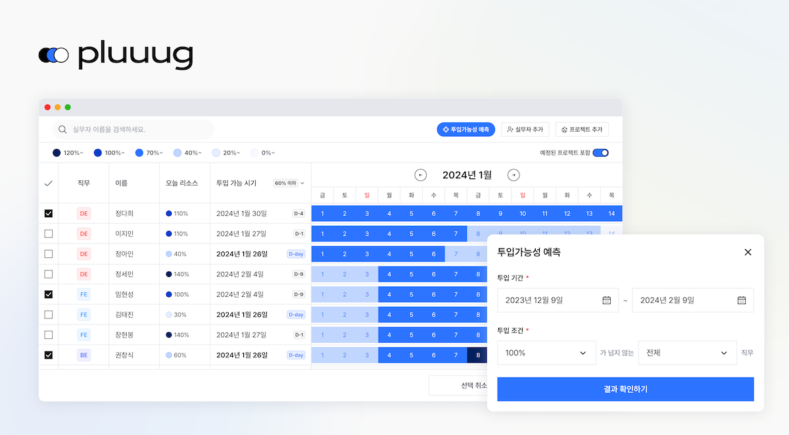Viewport: 789px width, 435px height.
Task: Click the 프로젝트 추가 button
Action: (582, 130)
